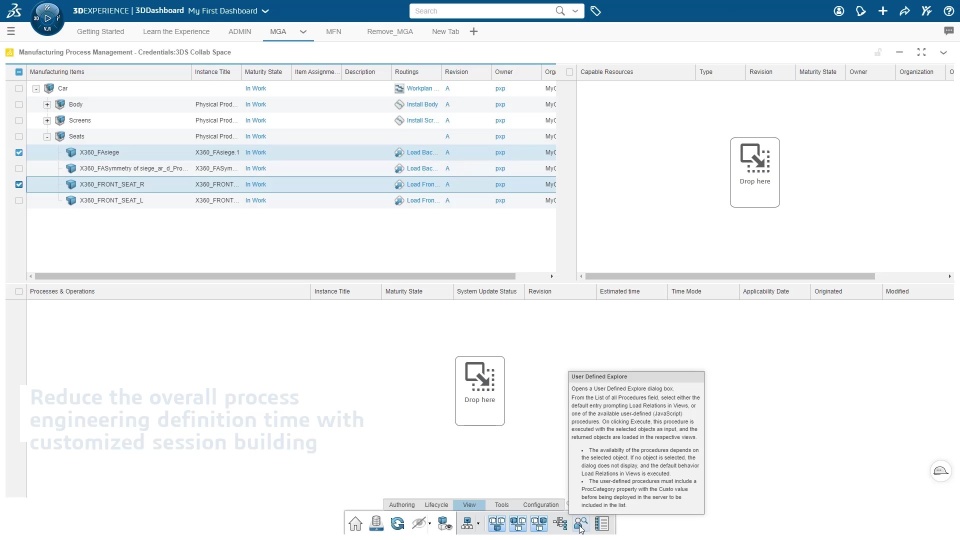The width and height of the screenshot is (960, 540).
Task: Open the Install Scr... routing link
Action: 422,120
